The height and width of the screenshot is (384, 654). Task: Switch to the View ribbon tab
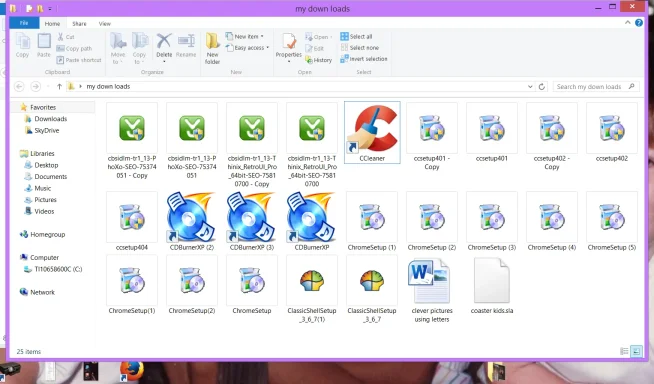point(105,24)
